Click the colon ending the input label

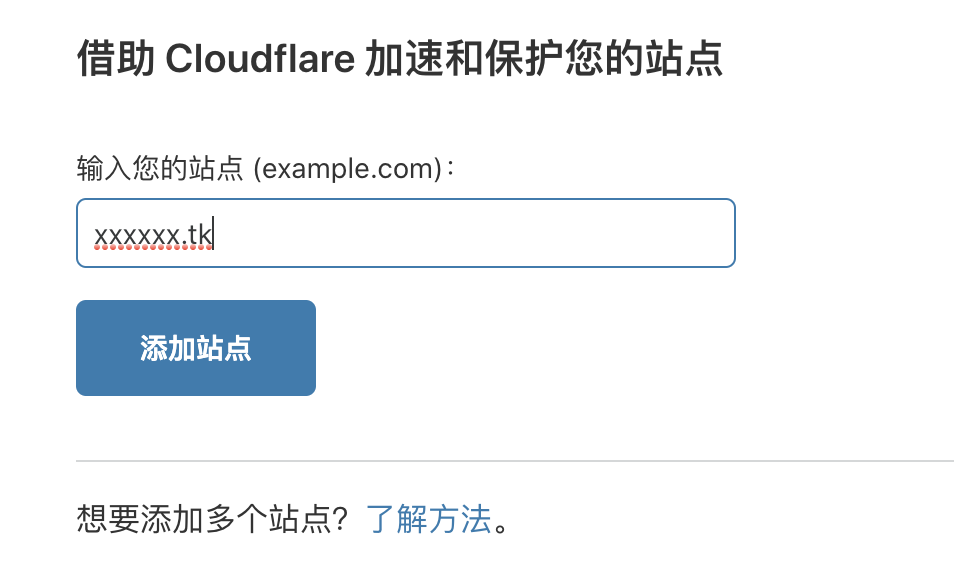[x=450, y=169]
